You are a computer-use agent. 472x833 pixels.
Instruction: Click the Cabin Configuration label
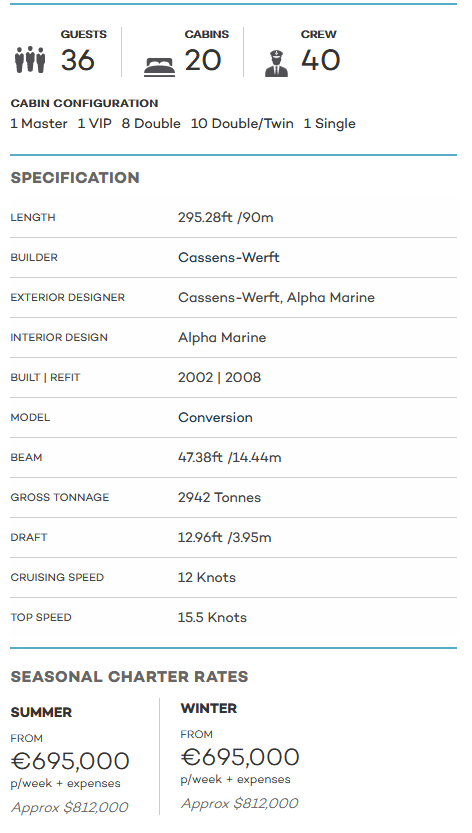click(84, 103)
